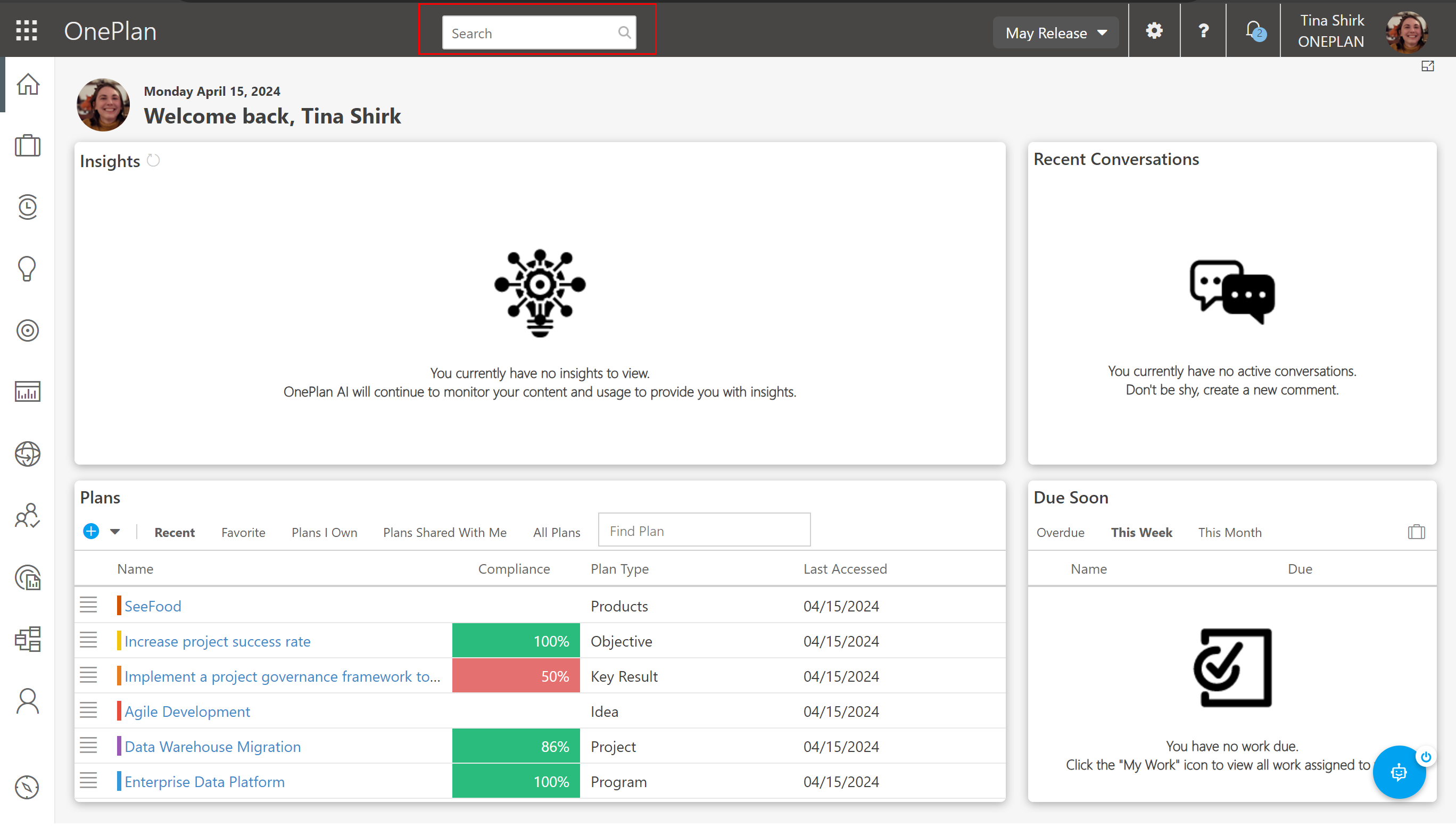Open the target objectives sidebar icon

pos(27,331)
